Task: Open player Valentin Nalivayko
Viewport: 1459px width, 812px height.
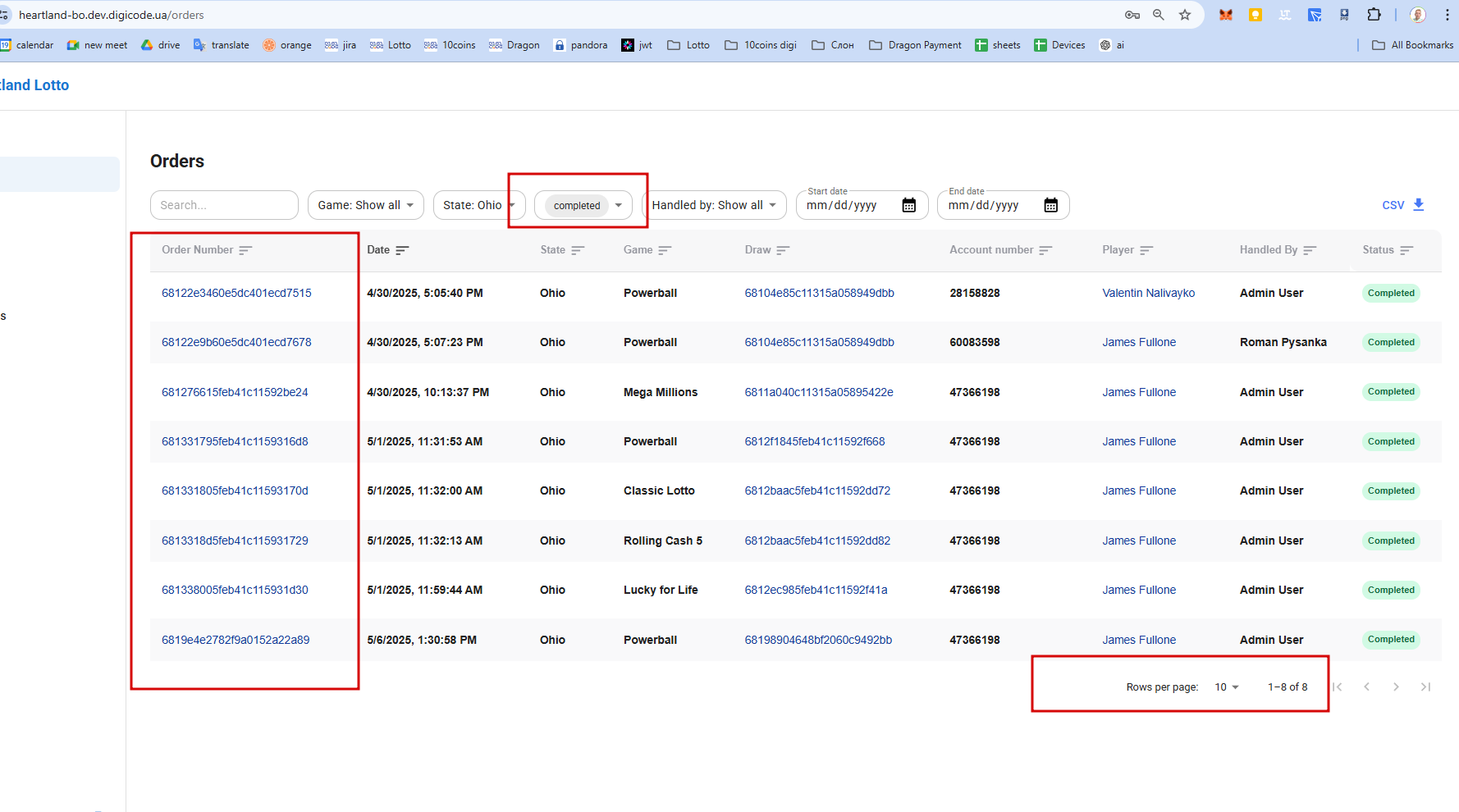Action: tap(1149, 293)
